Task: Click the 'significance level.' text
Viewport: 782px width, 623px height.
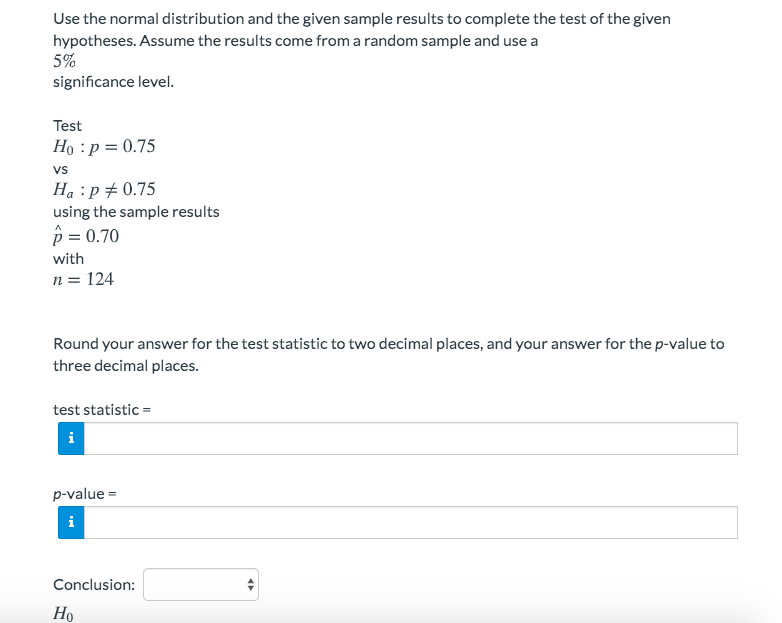Action: [x=113, y=82]
